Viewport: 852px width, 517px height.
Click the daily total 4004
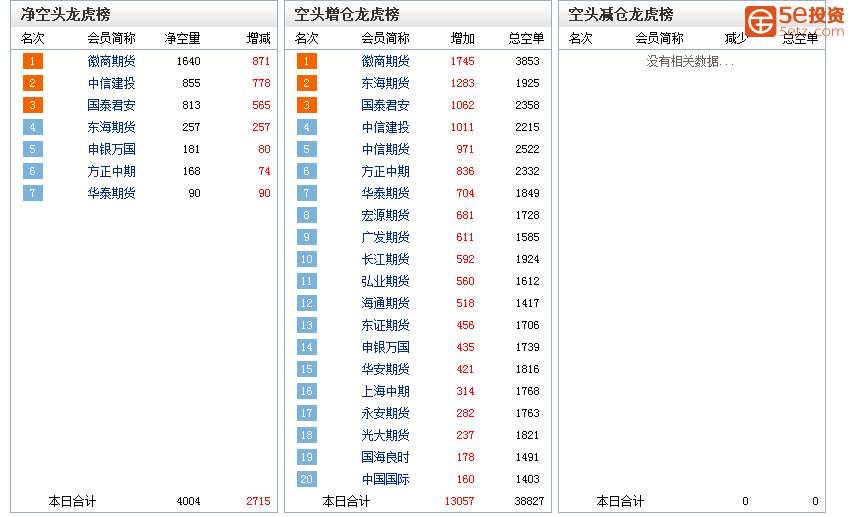click(189, 501)
